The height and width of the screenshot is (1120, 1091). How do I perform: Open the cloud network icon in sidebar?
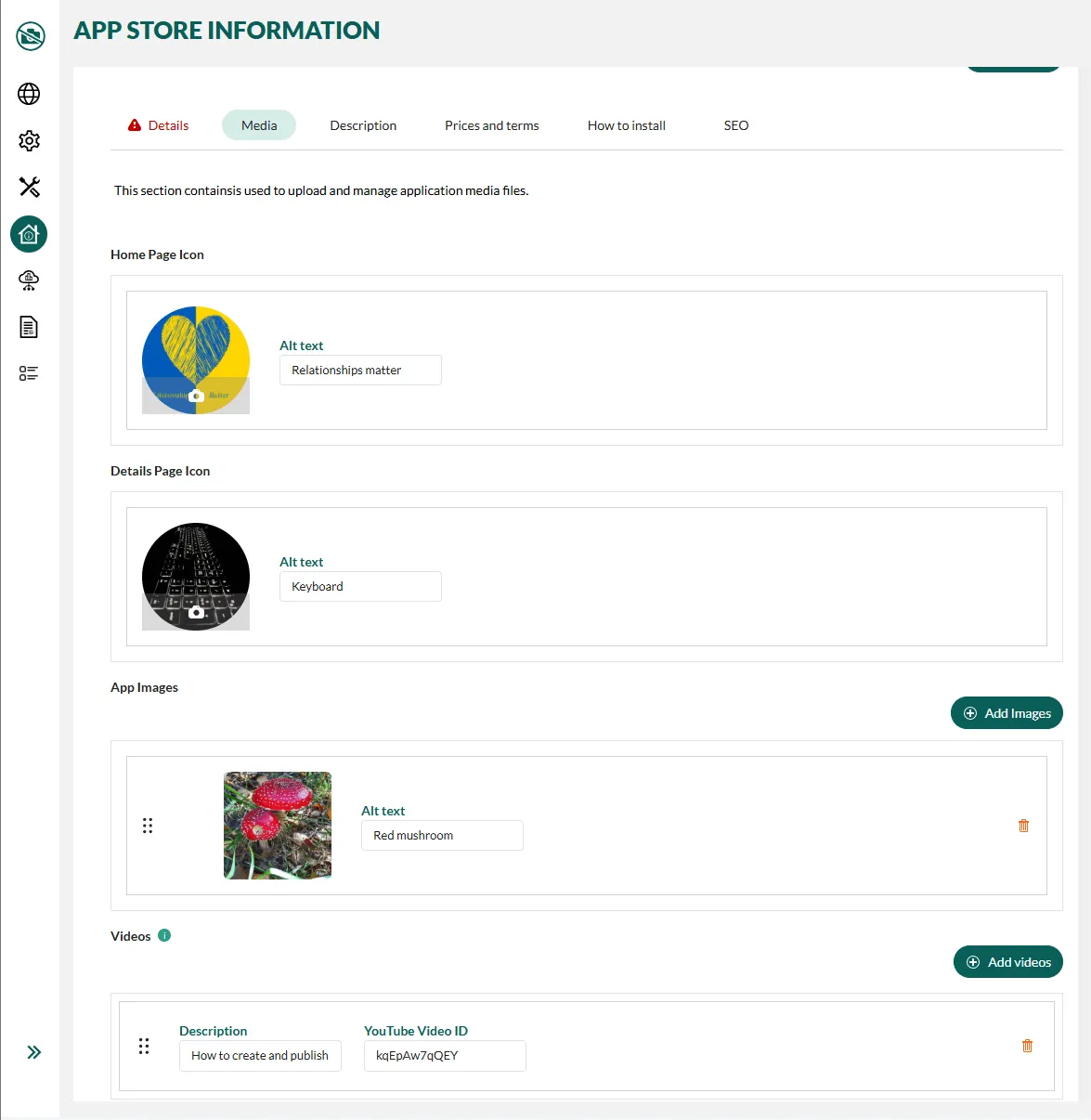point(29,280)
